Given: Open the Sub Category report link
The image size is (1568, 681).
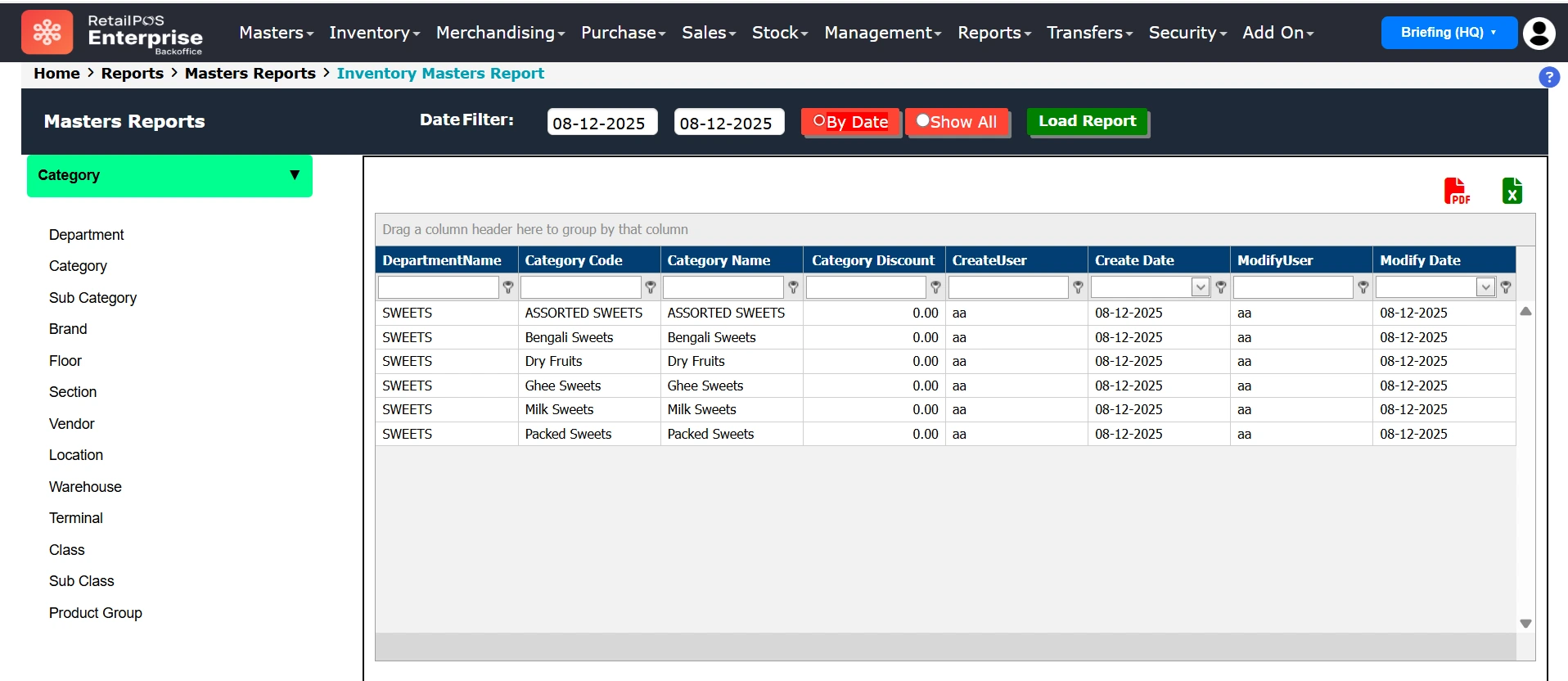Looking at the screenshot, I should click(92, 298).
